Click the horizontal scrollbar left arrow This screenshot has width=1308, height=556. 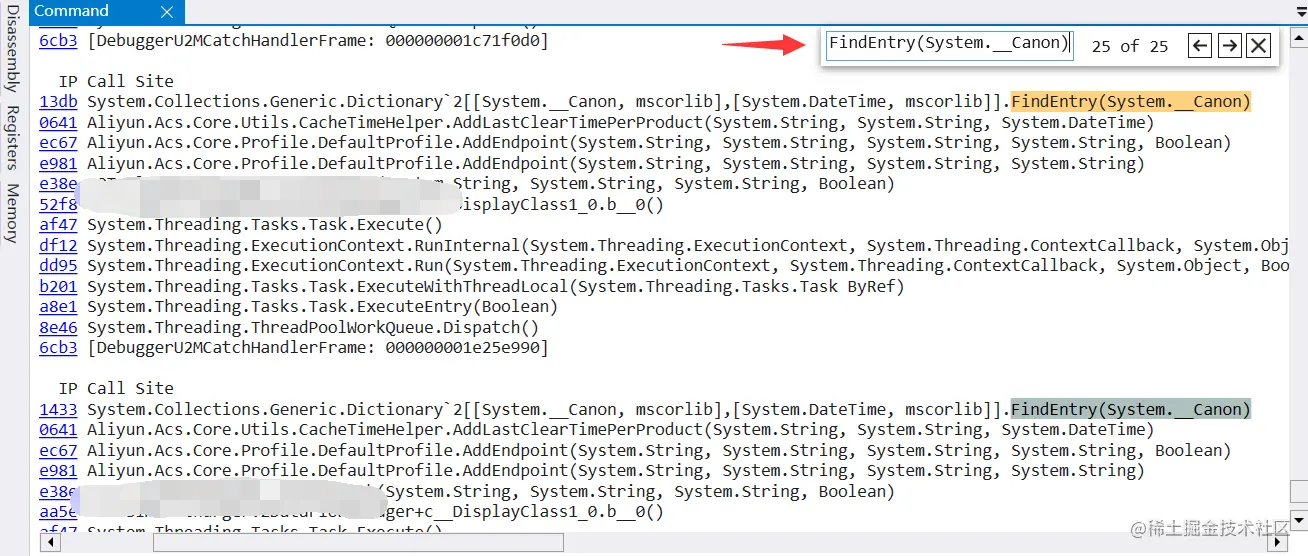[x=48, y=541]
